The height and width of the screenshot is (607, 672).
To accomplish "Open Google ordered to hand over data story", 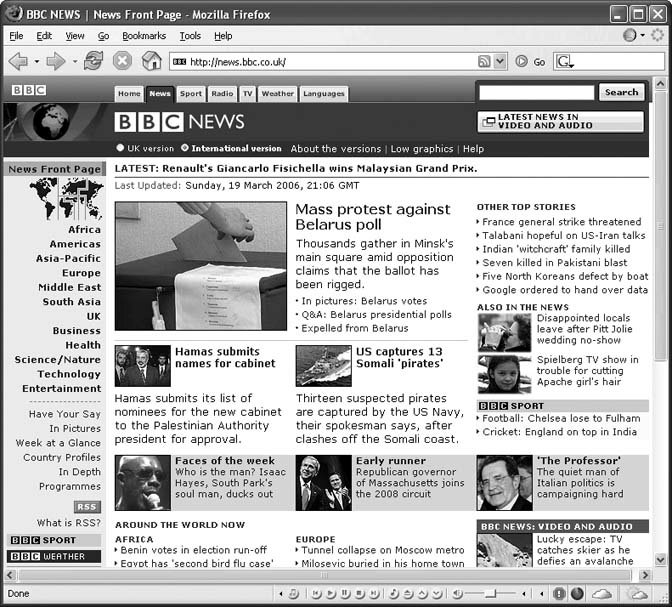I will tap(565, 290).
